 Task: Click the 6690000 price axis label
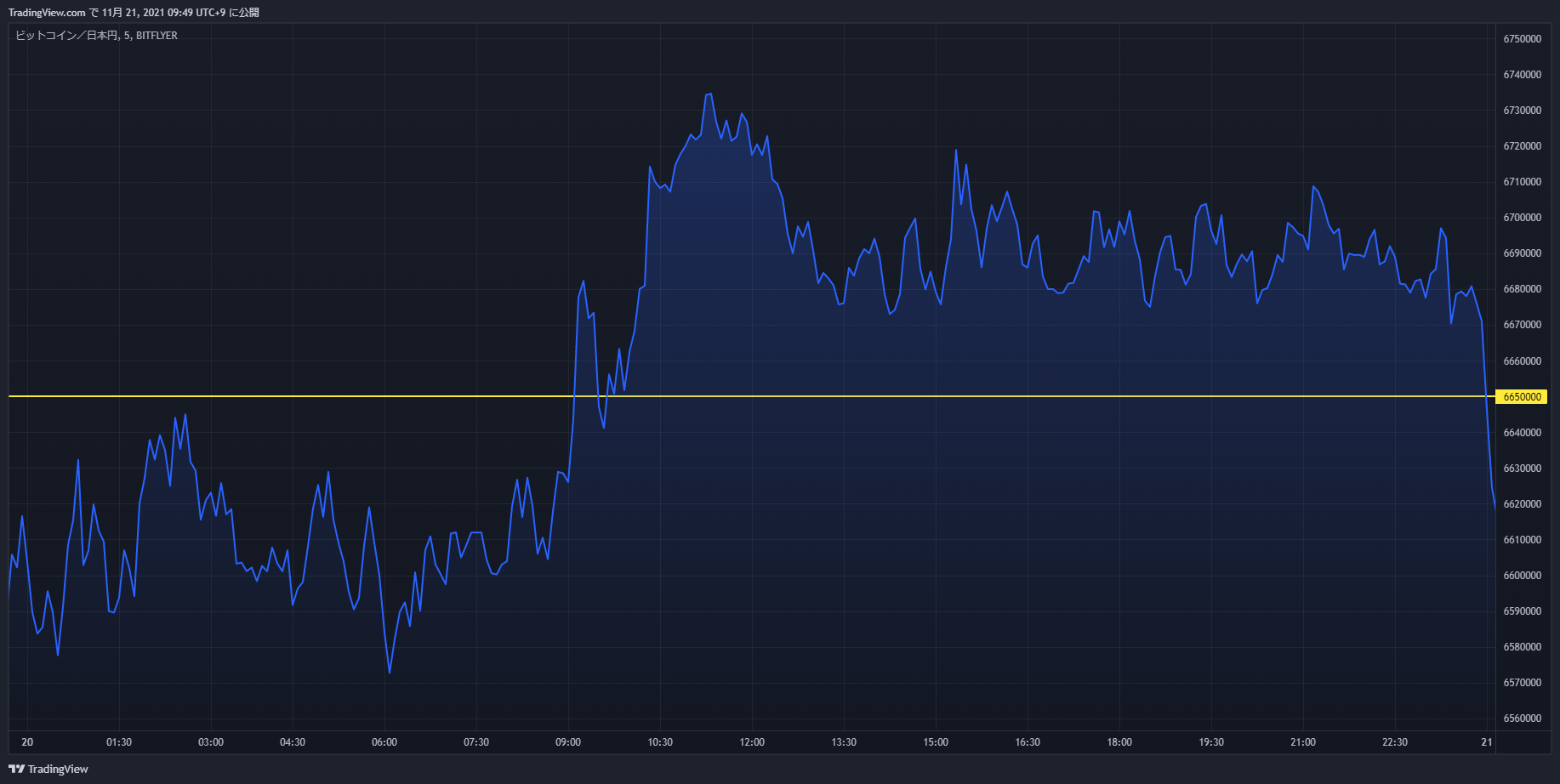pyautogui.click(x=1523, y=253)
